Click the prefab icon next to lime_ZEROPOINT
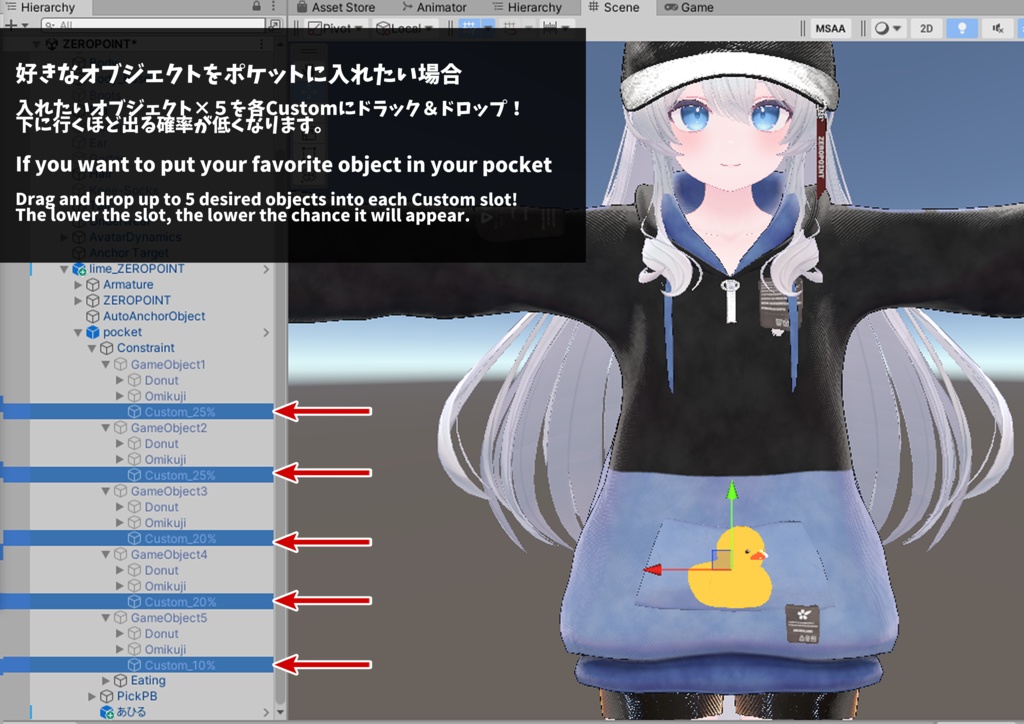Viewport: 1024px width, 724px height. click(x=79, y=270)
